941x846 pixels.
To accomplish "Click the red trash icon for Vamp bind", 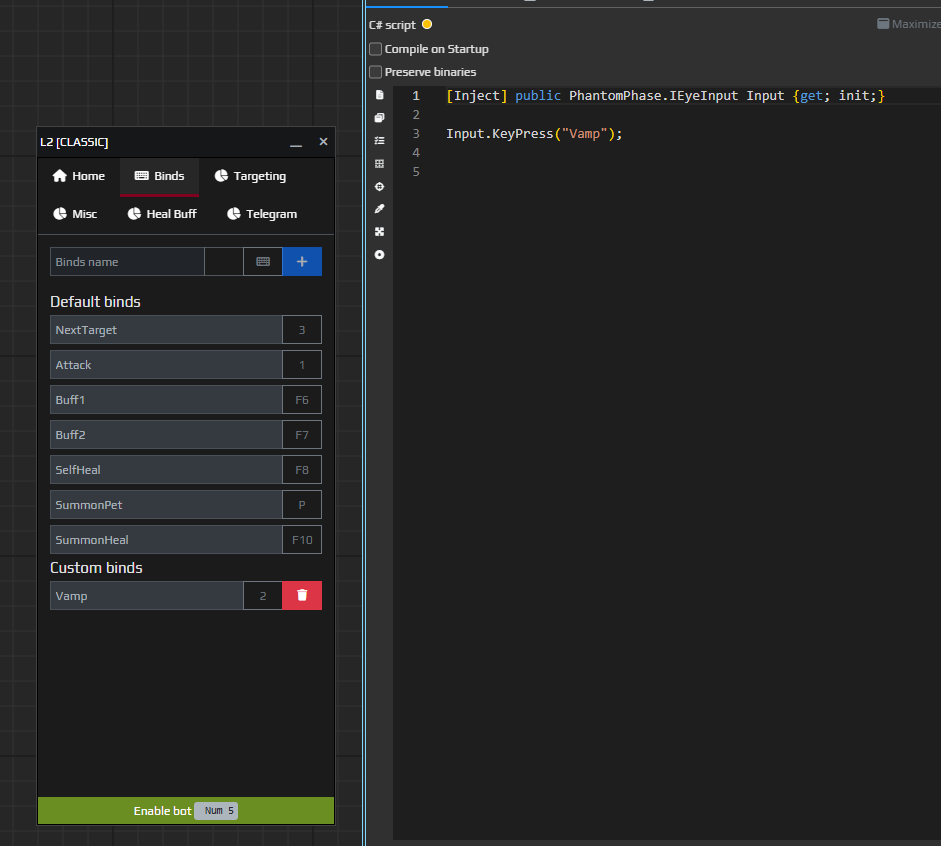I will click(302, 596).
